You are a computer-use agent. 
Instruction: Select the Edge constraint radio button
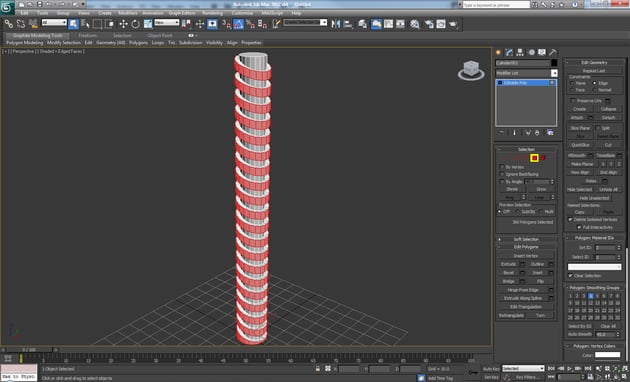(595, 83)
